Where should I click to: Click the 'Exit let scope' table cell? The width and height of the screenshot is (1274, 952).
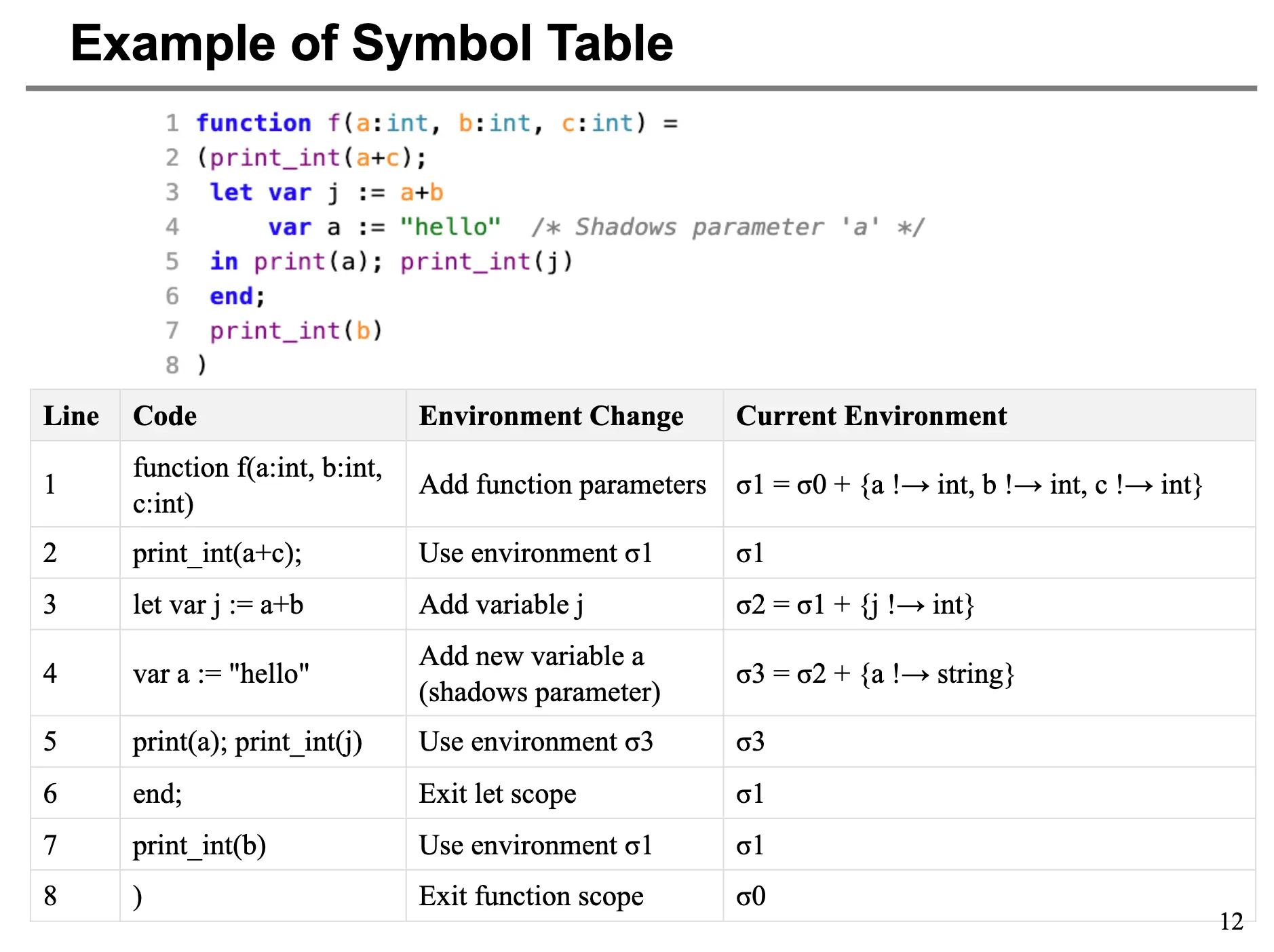[x=497, y=793]
